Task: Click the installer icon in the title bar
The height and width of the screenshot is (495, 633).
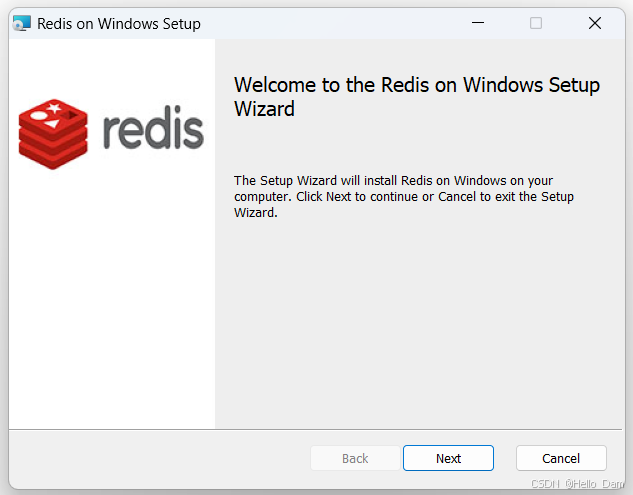Action: (x=21, y=23)
